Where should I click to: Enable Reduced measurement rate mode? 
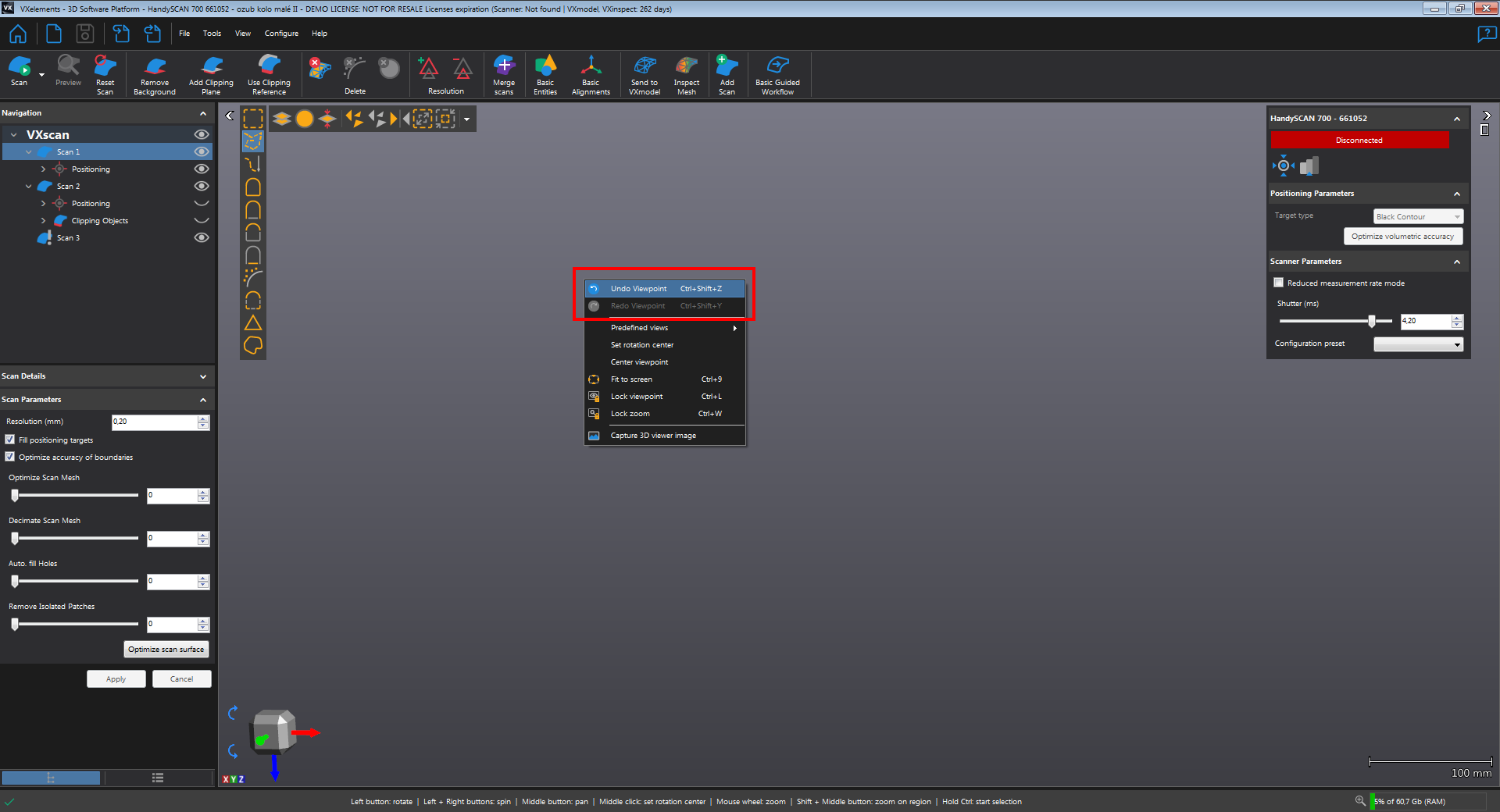1279,283
